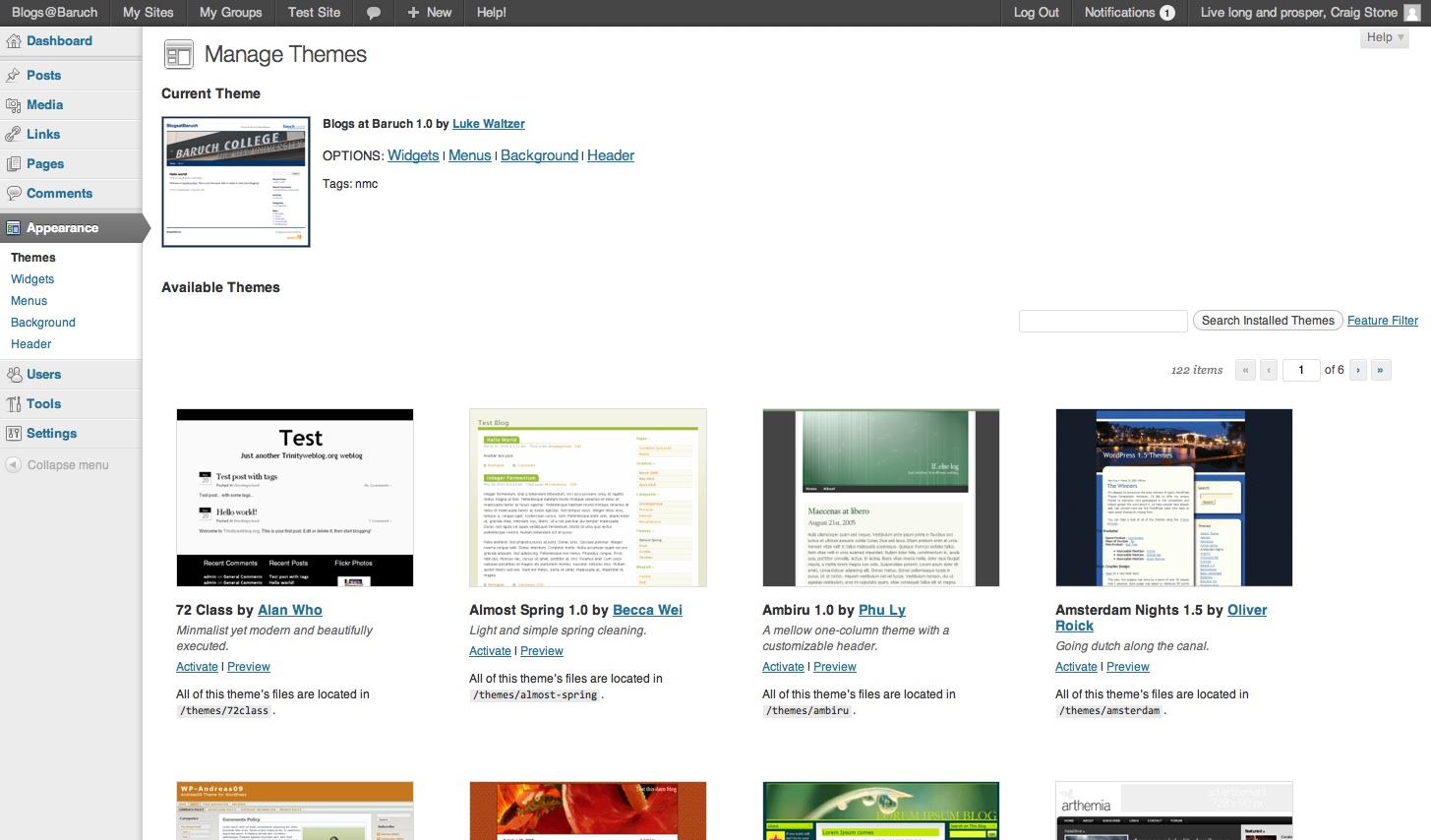Click the theme search input field
Viewport: 1431px width, 840px height.
tap(1103, 321)
